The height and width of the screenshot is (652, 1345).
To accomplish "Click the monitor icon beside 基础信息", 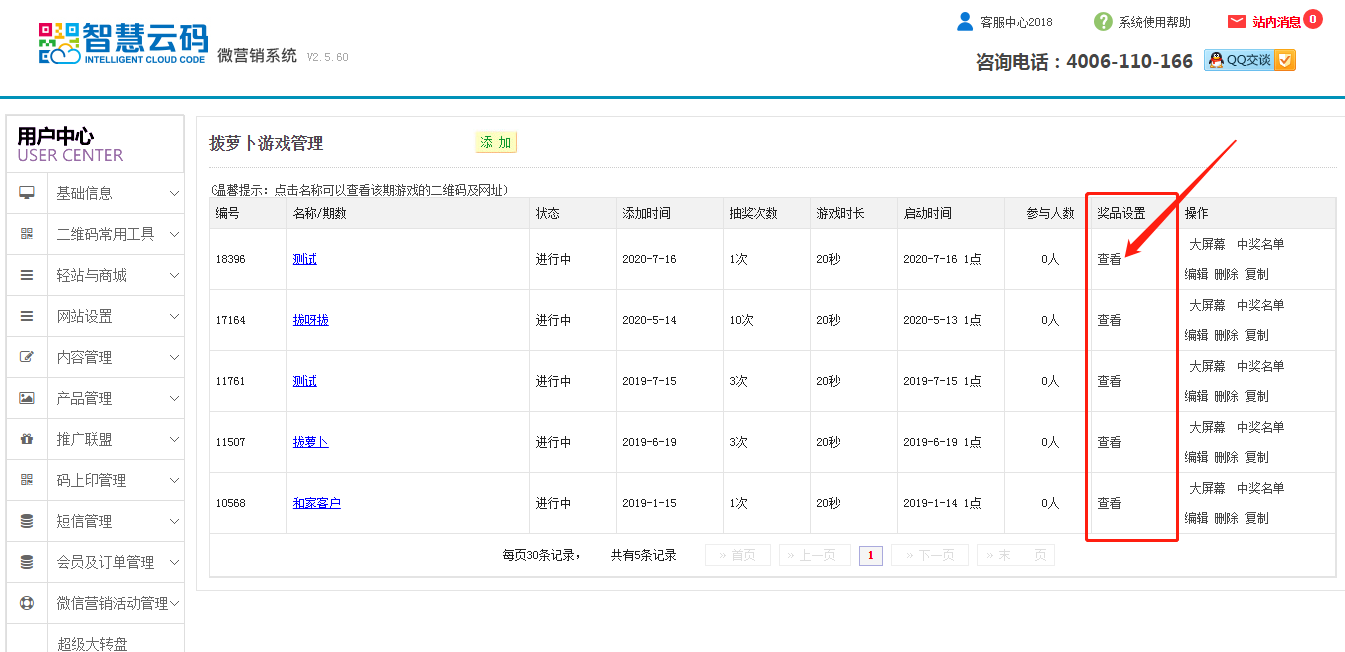I will pyautogui.click(x=27, y=193).
